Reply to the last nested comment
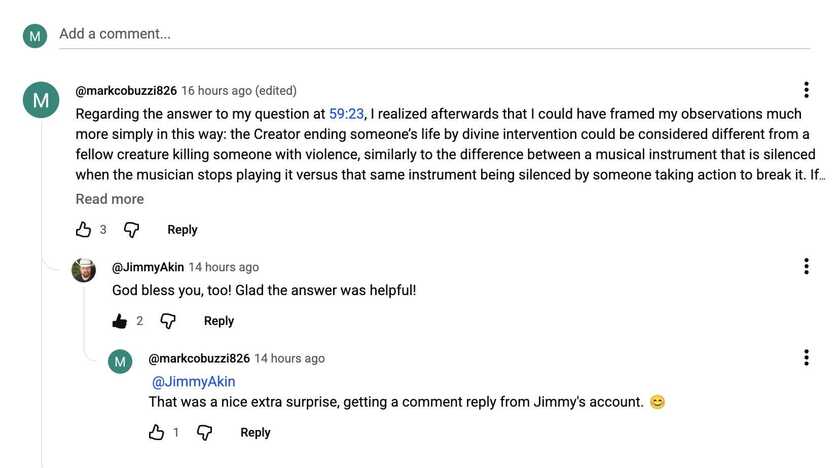 coord(255,432)
